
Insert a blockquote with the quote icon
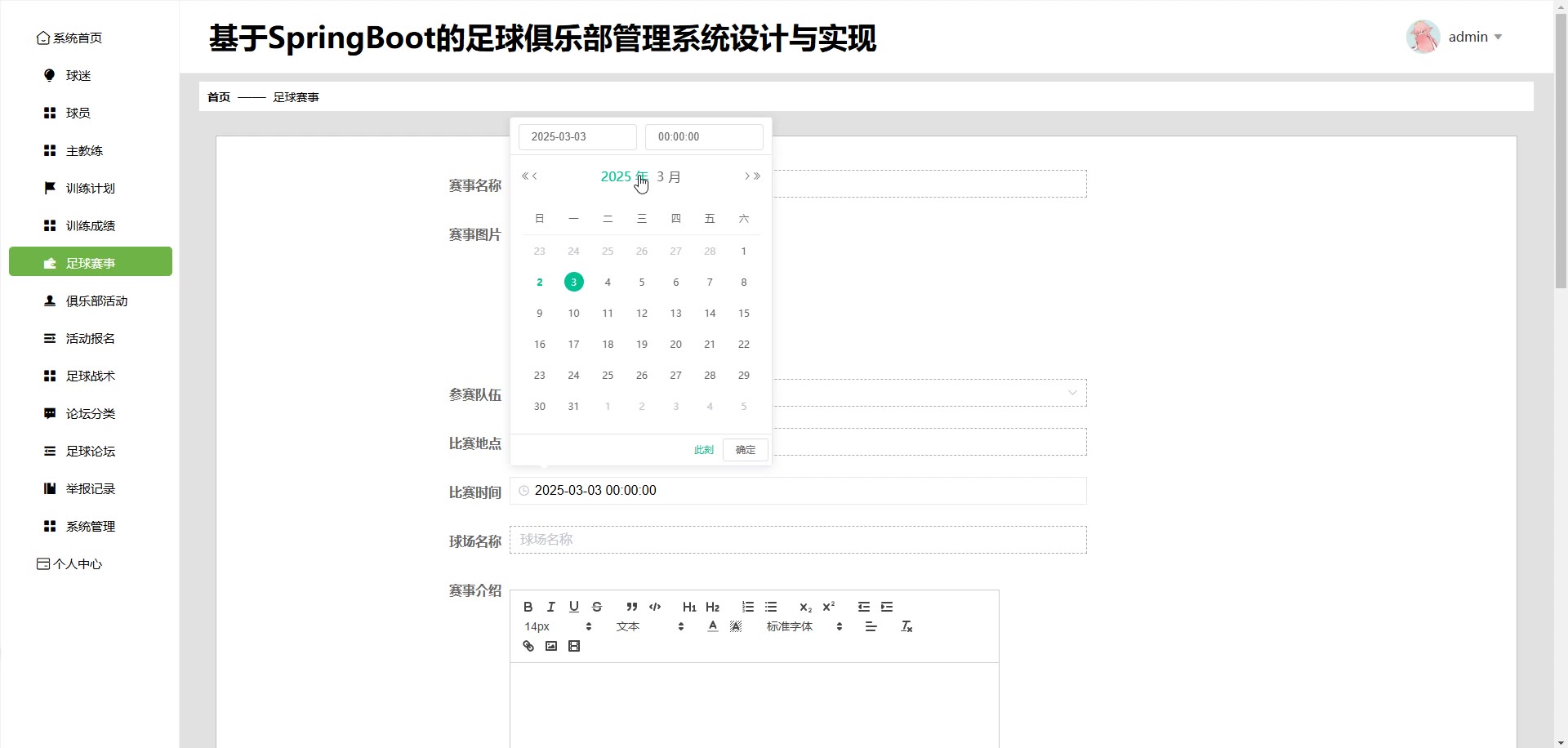632,607
